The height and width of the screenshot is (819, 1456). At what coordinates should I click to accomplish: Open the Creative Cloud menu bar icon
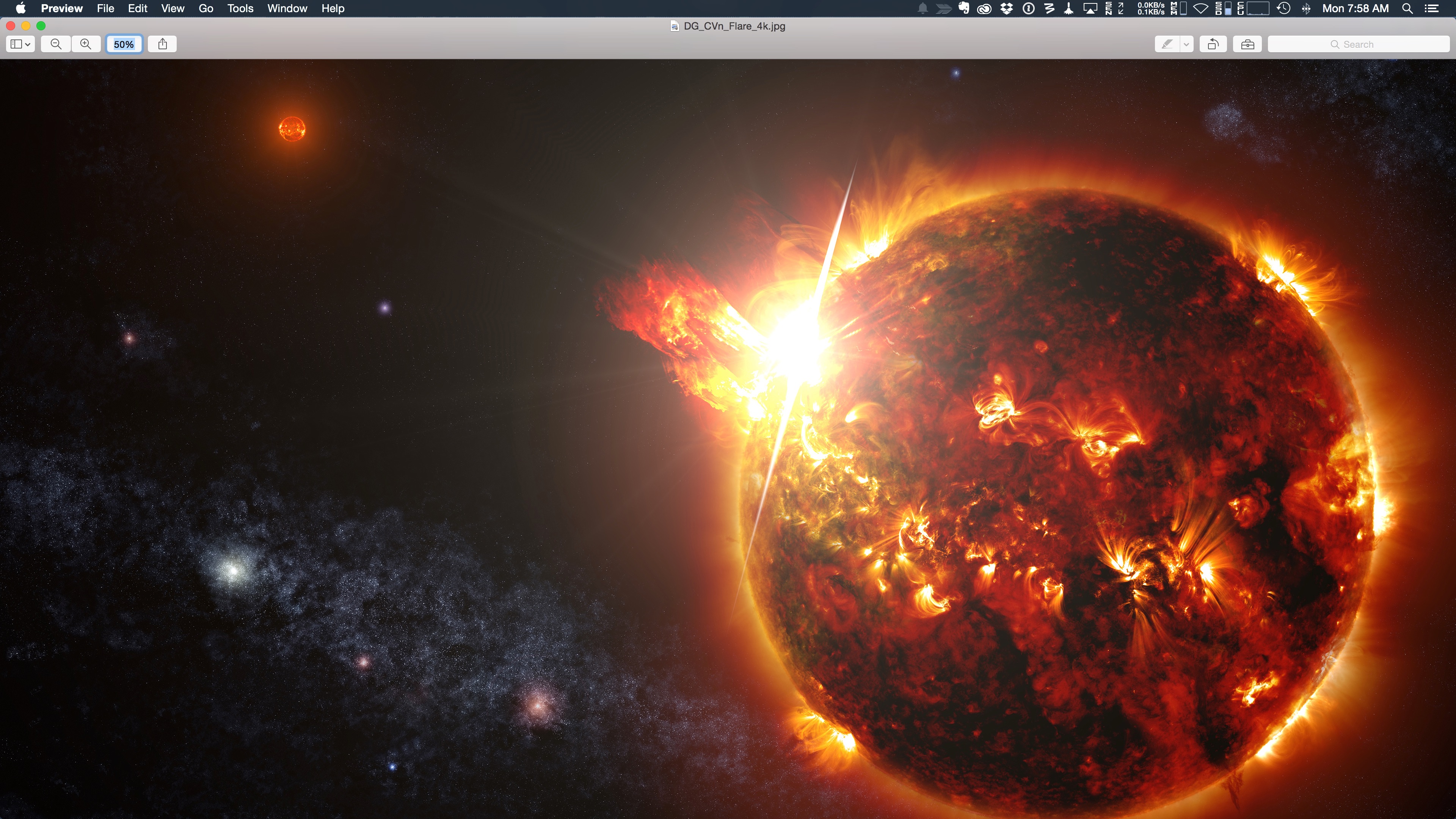click(985, 8)
